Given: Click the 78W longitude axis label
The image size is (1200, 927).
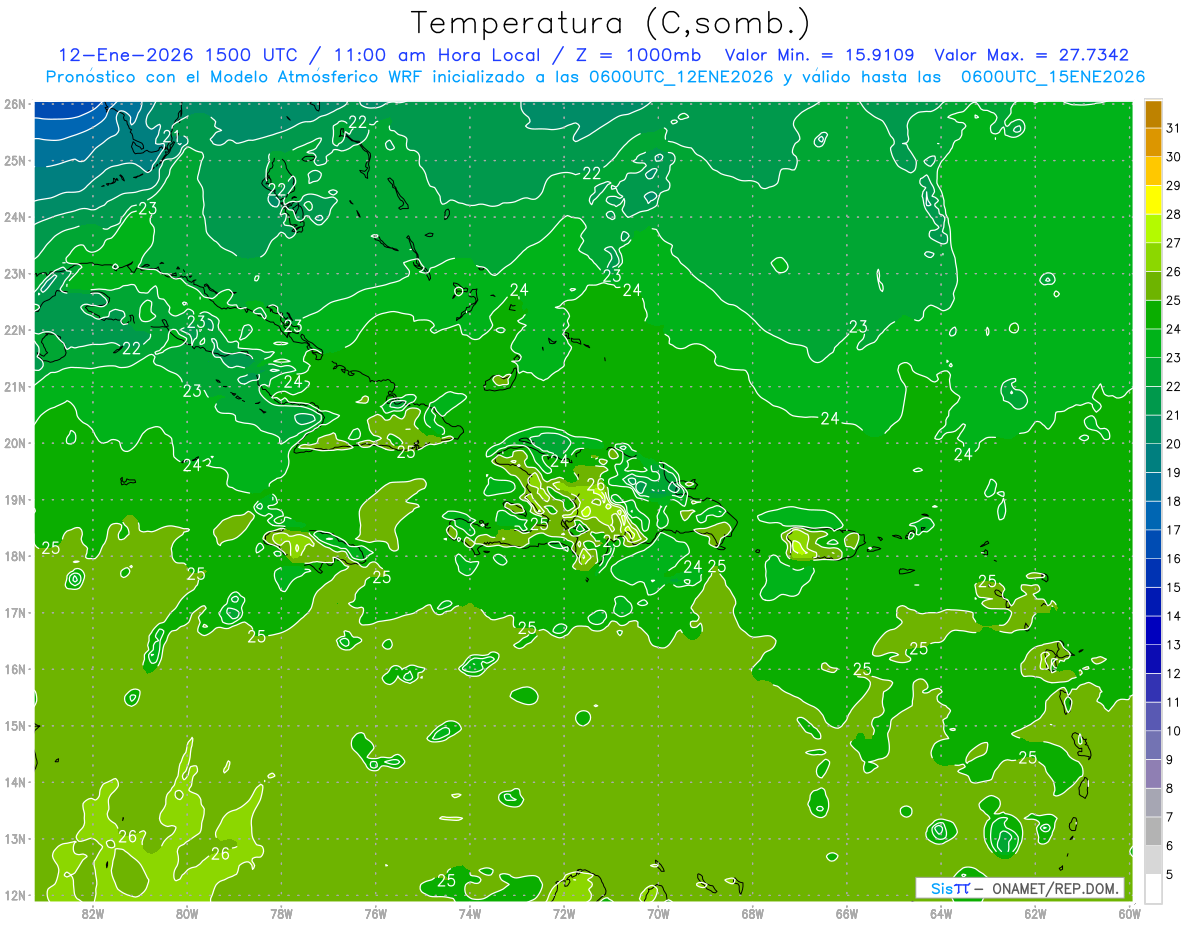Looking at the screenshot, I should tap(281, 913).
